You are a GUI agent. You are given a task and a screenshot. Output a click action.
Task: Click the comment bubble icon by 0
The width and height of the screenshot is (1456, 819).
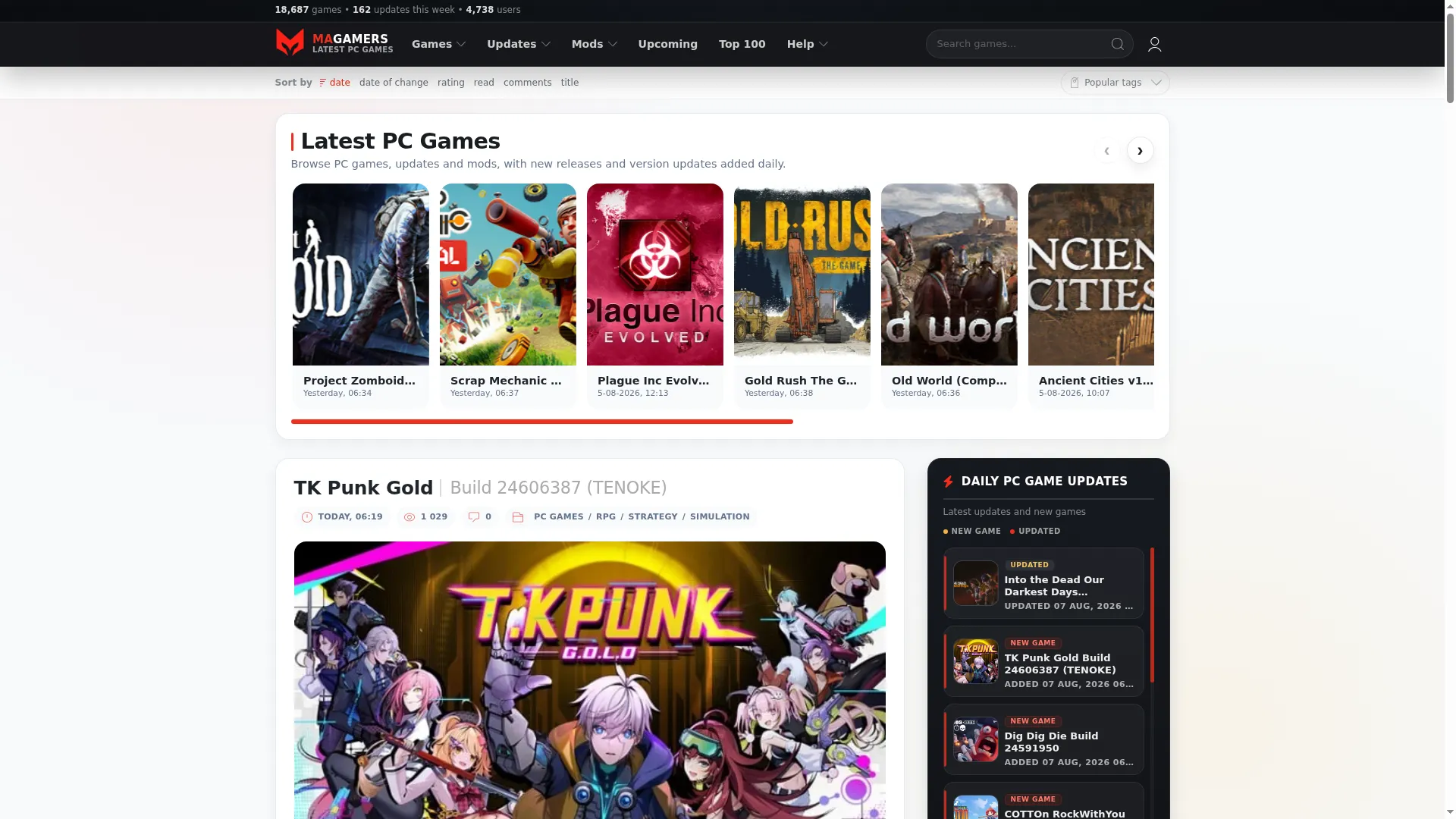pos(474,517)
